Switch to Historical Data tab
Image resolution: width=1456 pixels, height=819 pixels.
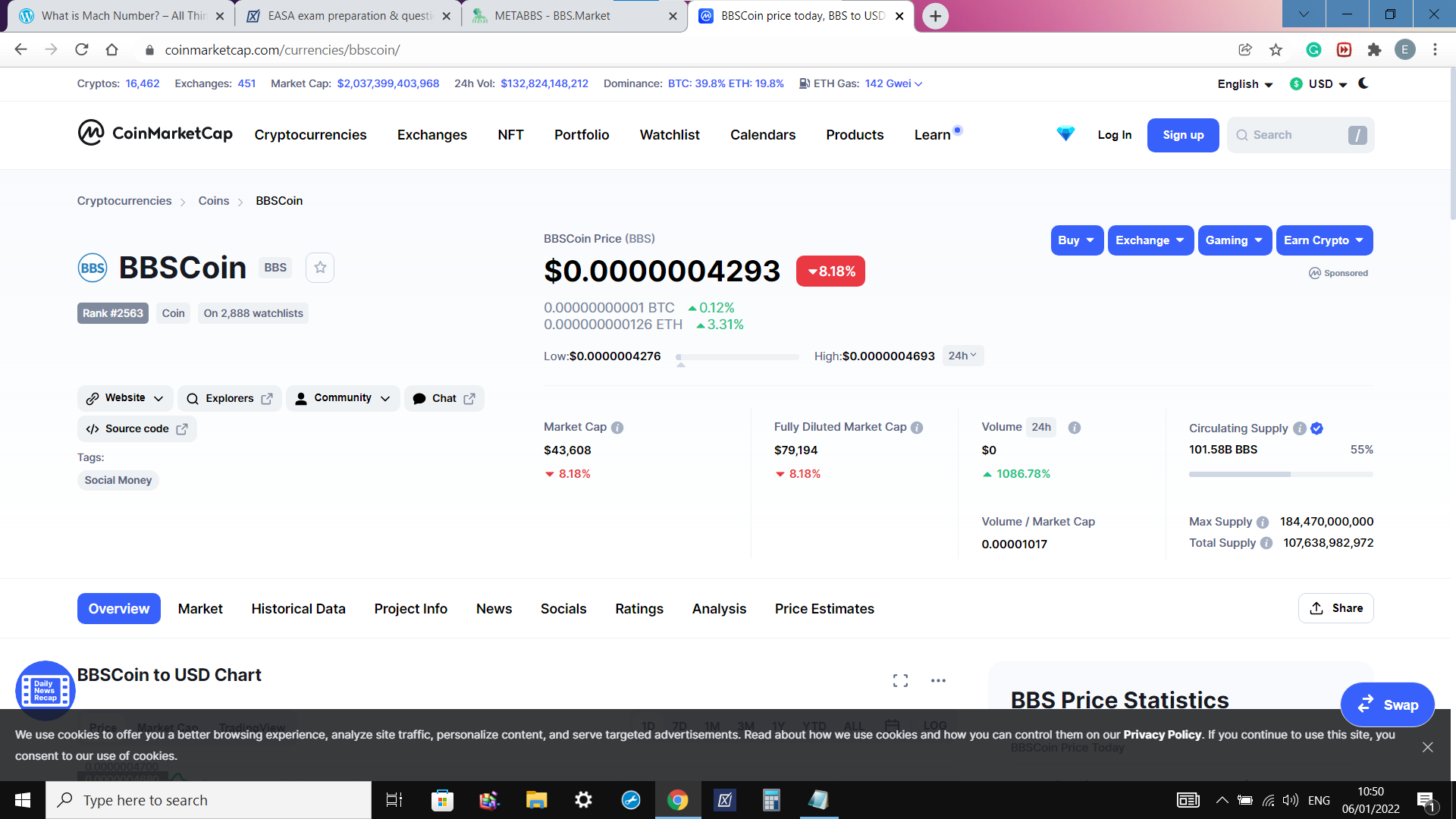click(298, 609)
